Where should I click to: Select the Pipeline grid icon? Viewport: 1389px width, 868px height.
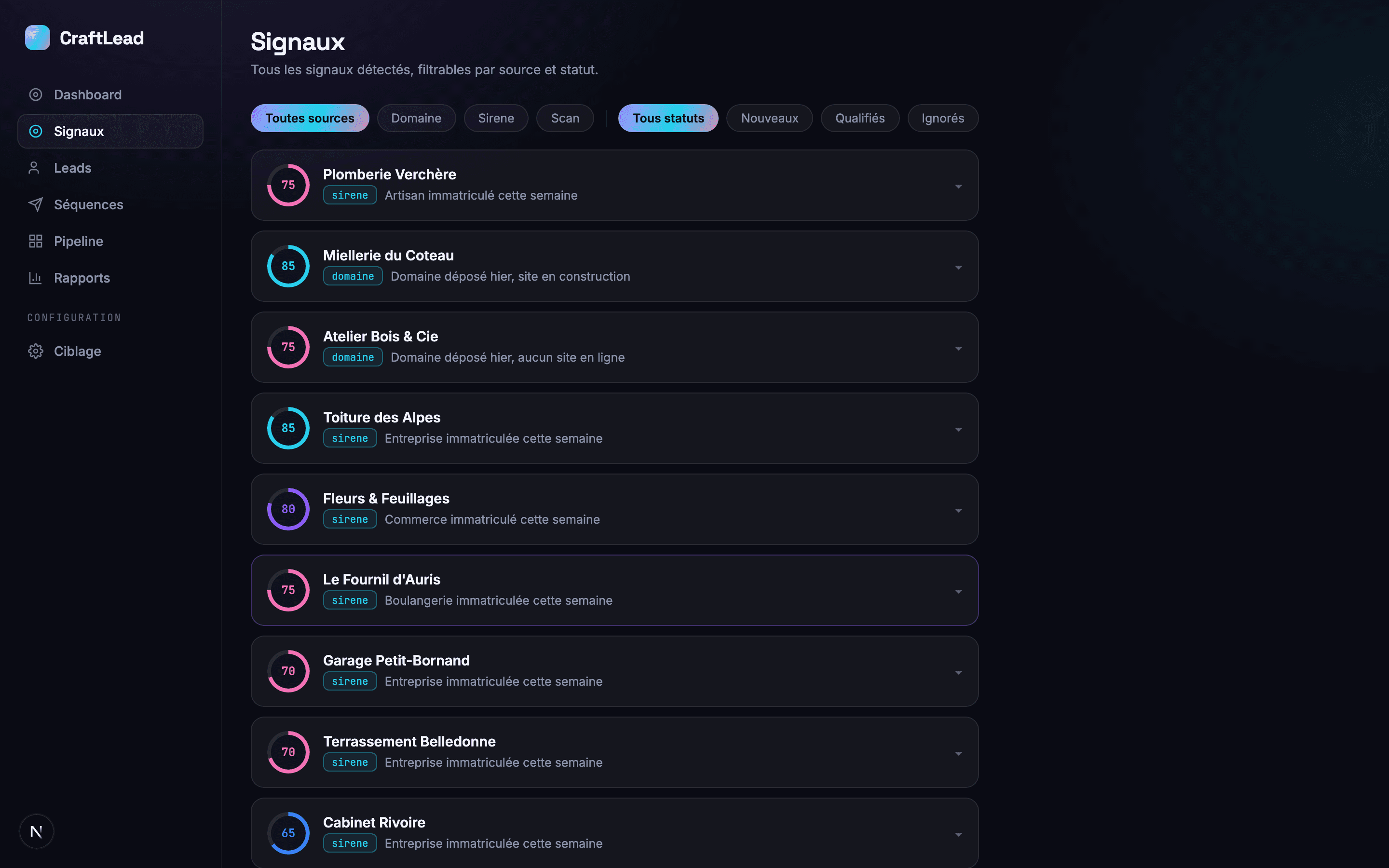[36, 241]
